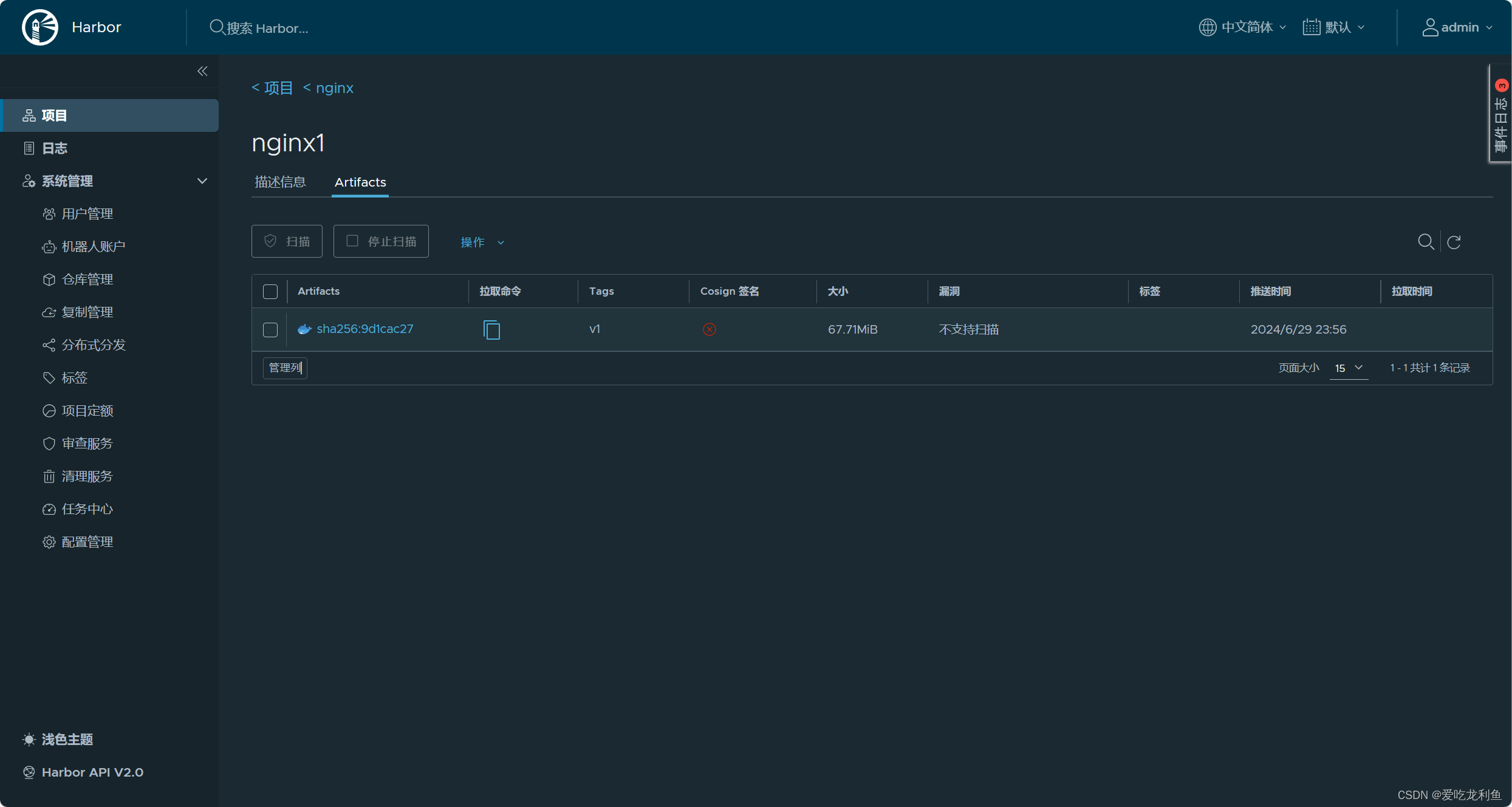Click the 标签 tag icon in sidebar
The image size is (1512, 807).
click(49, 378)
